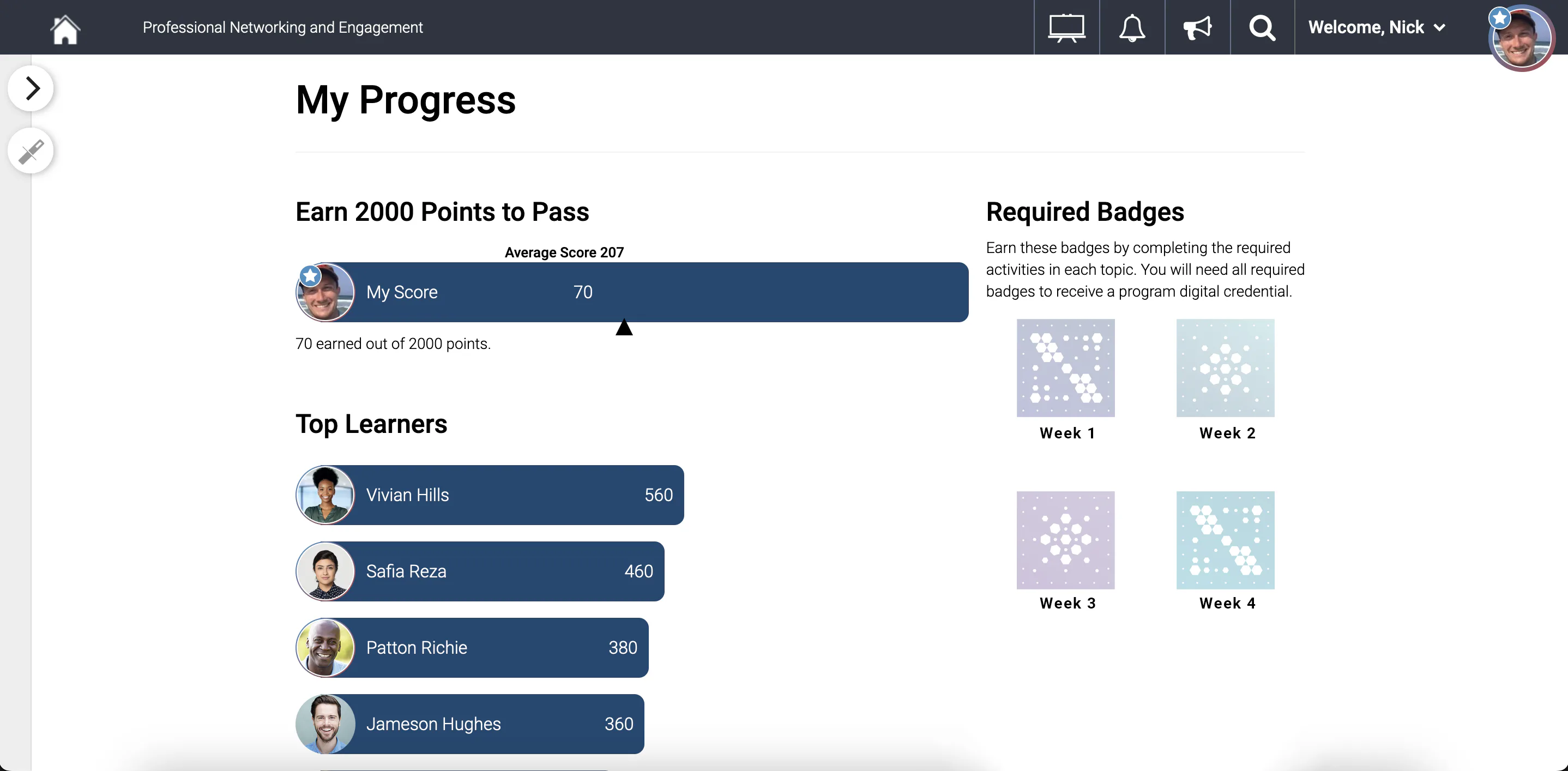Click the star badge on My Score avatar
This screenshot has width=1568, height=771.
(x=310, y=276)
